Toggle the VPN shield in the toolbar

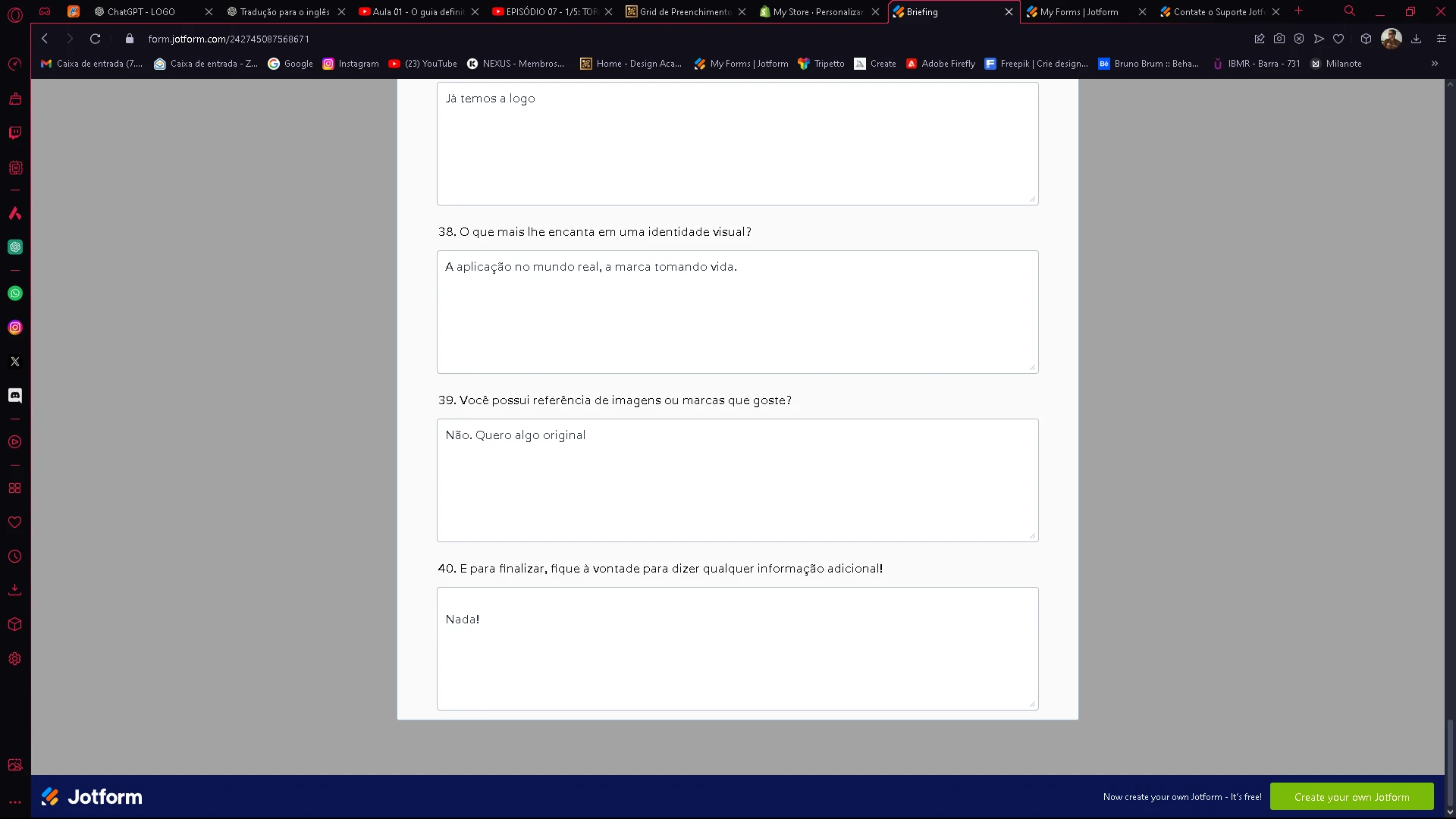coord(1300,39)
